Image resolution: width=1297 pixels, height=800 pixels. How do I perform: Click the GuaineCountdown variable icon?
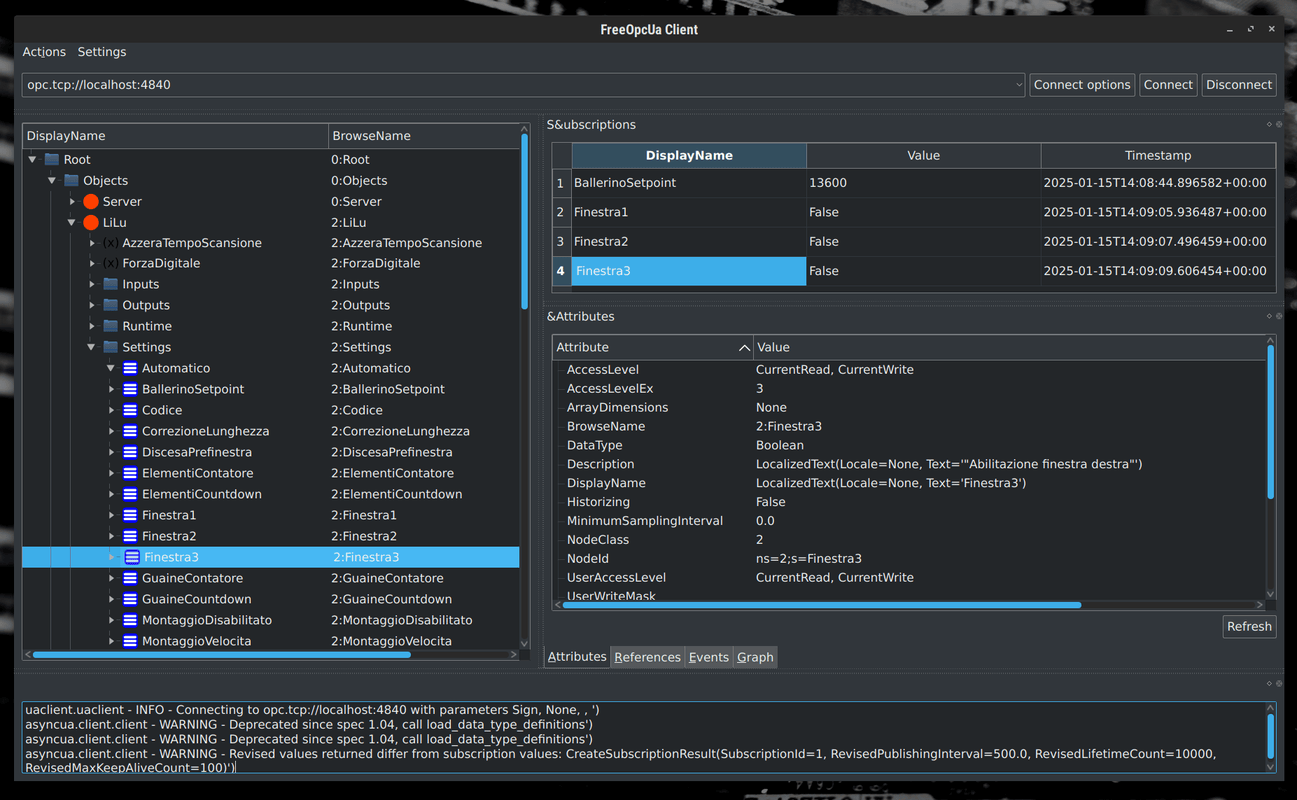click(x=130, y=600)
